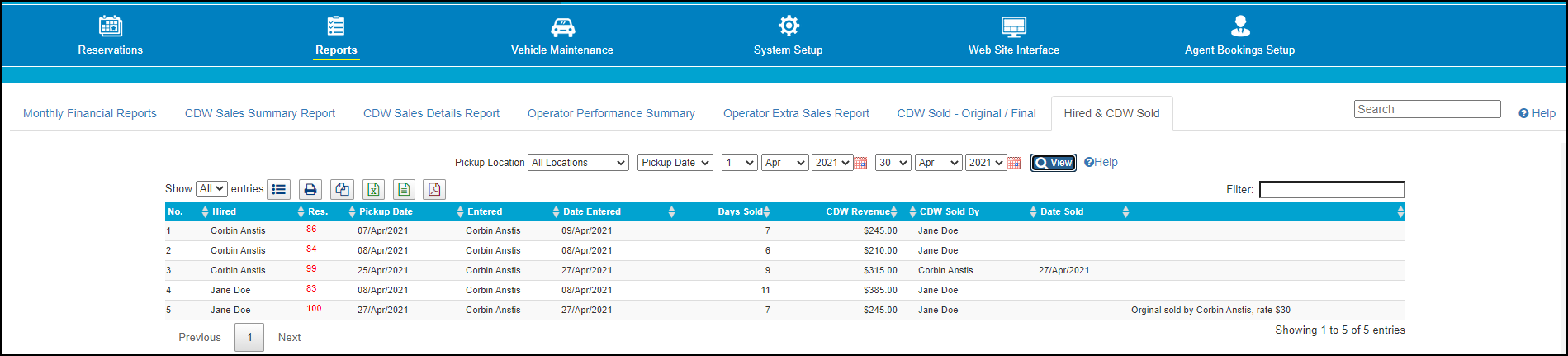Image resolution: width=1568 pixels, height=356 pixels.
Task: Export the table to CSV
Action: tap(404, 189)
